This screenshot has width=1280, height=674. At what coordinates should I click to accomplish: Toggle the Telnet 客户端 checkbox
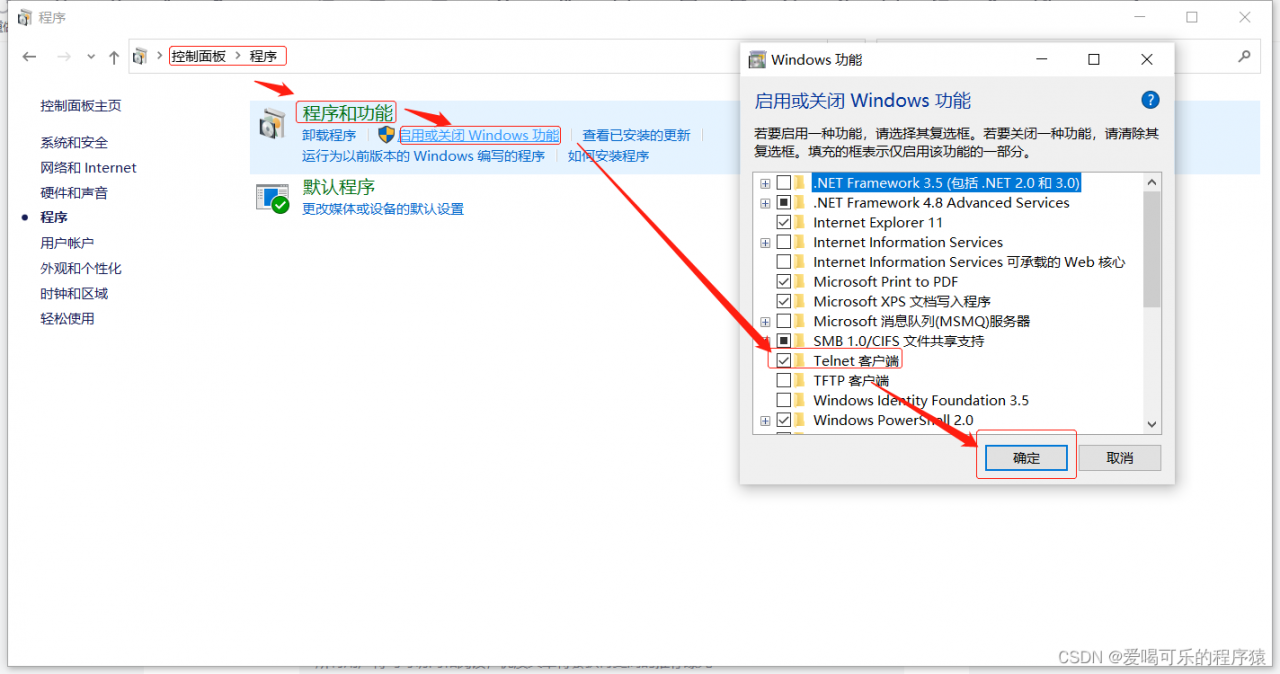pyautogui.click(x=784, y=360)
